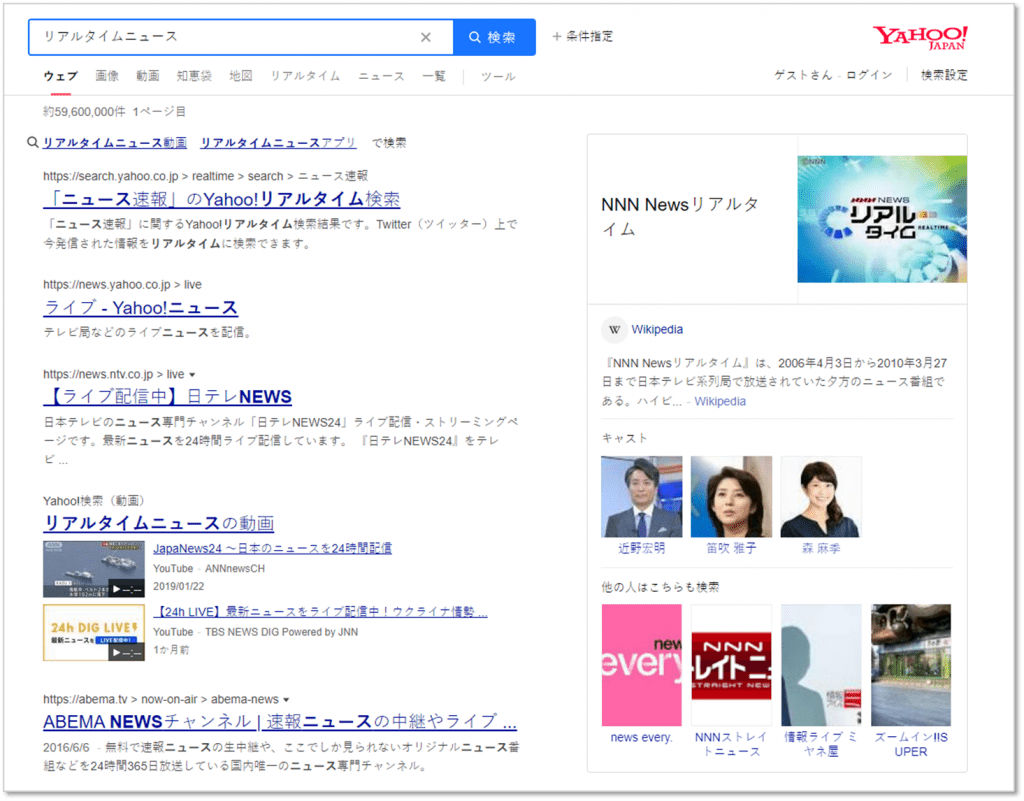Open 【24h LIVE】最新ニュース video link

(x=321, y=612)
